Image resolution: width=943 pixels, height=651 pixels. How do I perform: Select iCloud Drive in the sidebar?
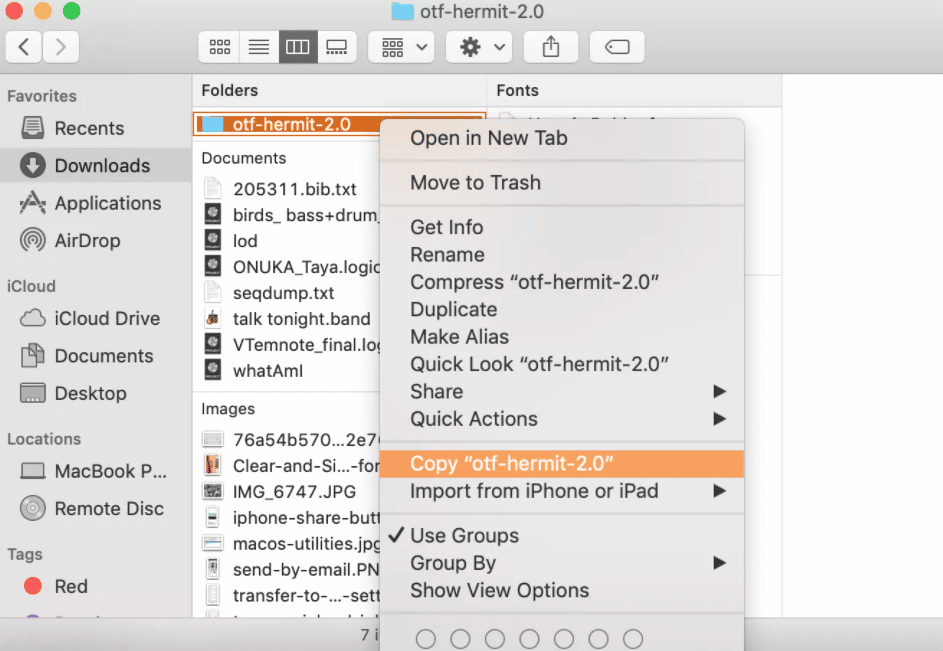click(x=100, y=318)
